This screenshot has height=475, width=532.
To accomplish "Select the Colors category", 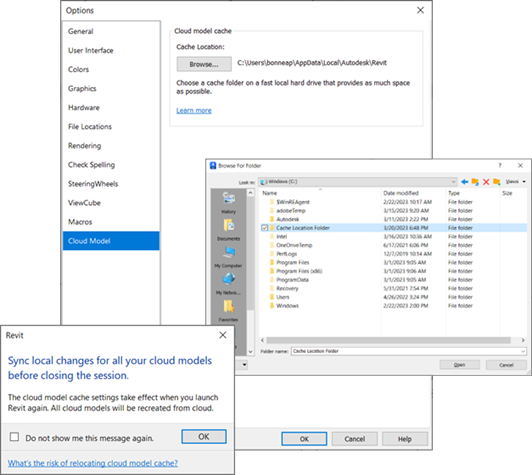I will (111, 70).
